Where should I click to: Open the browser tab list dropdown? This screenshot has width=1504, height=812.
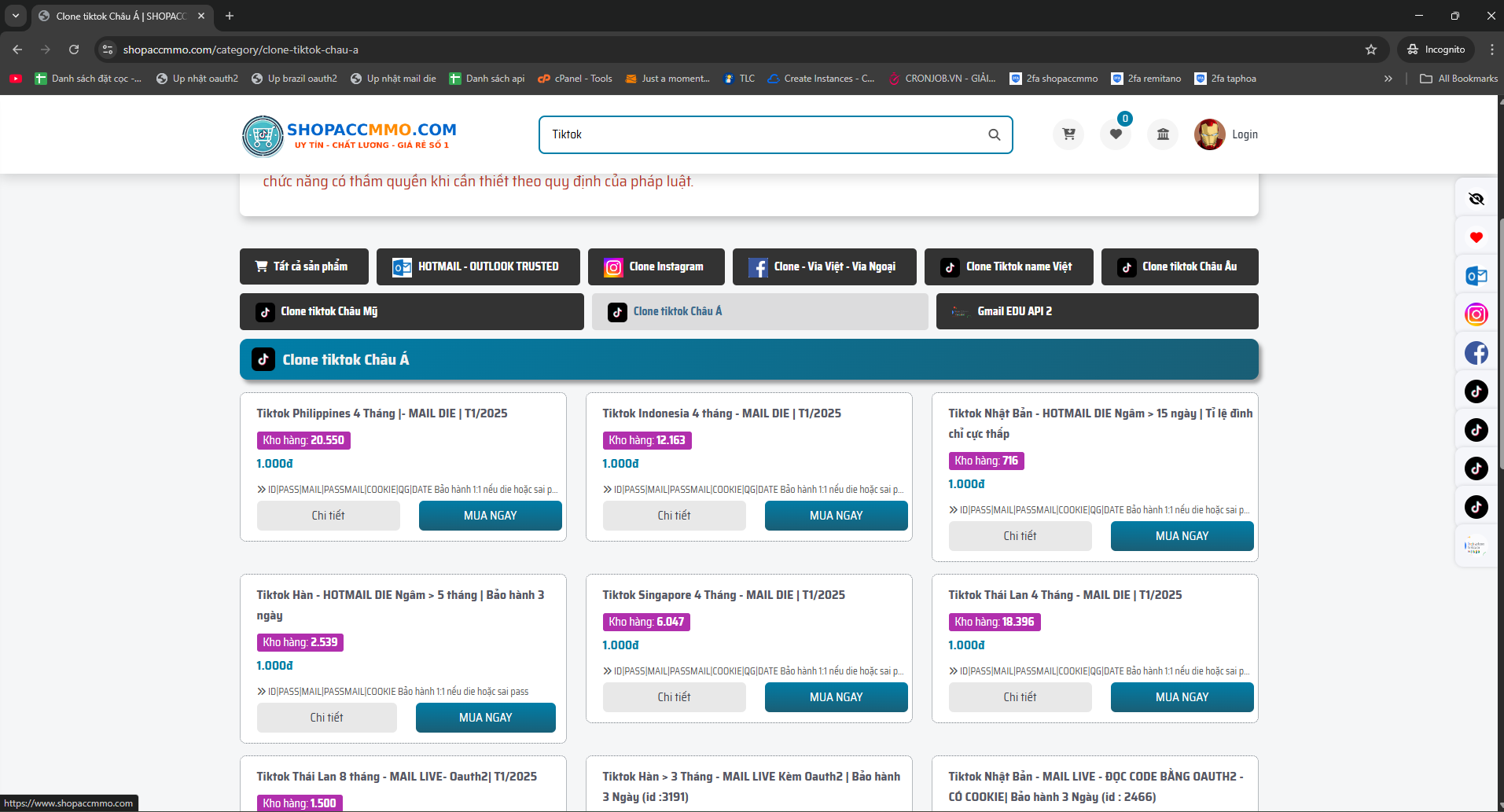point(15,16)
